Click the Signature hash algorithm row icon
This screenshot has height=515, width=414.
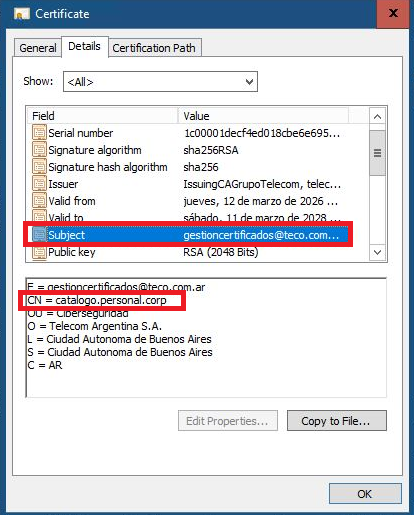point(39,167)
